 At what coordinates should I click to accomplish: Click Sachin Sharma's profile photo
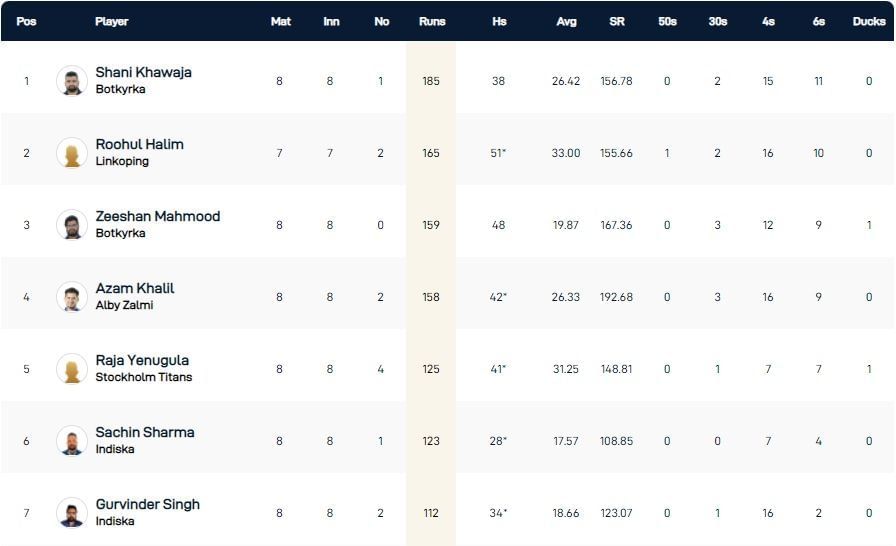click(x=72, y=441)
